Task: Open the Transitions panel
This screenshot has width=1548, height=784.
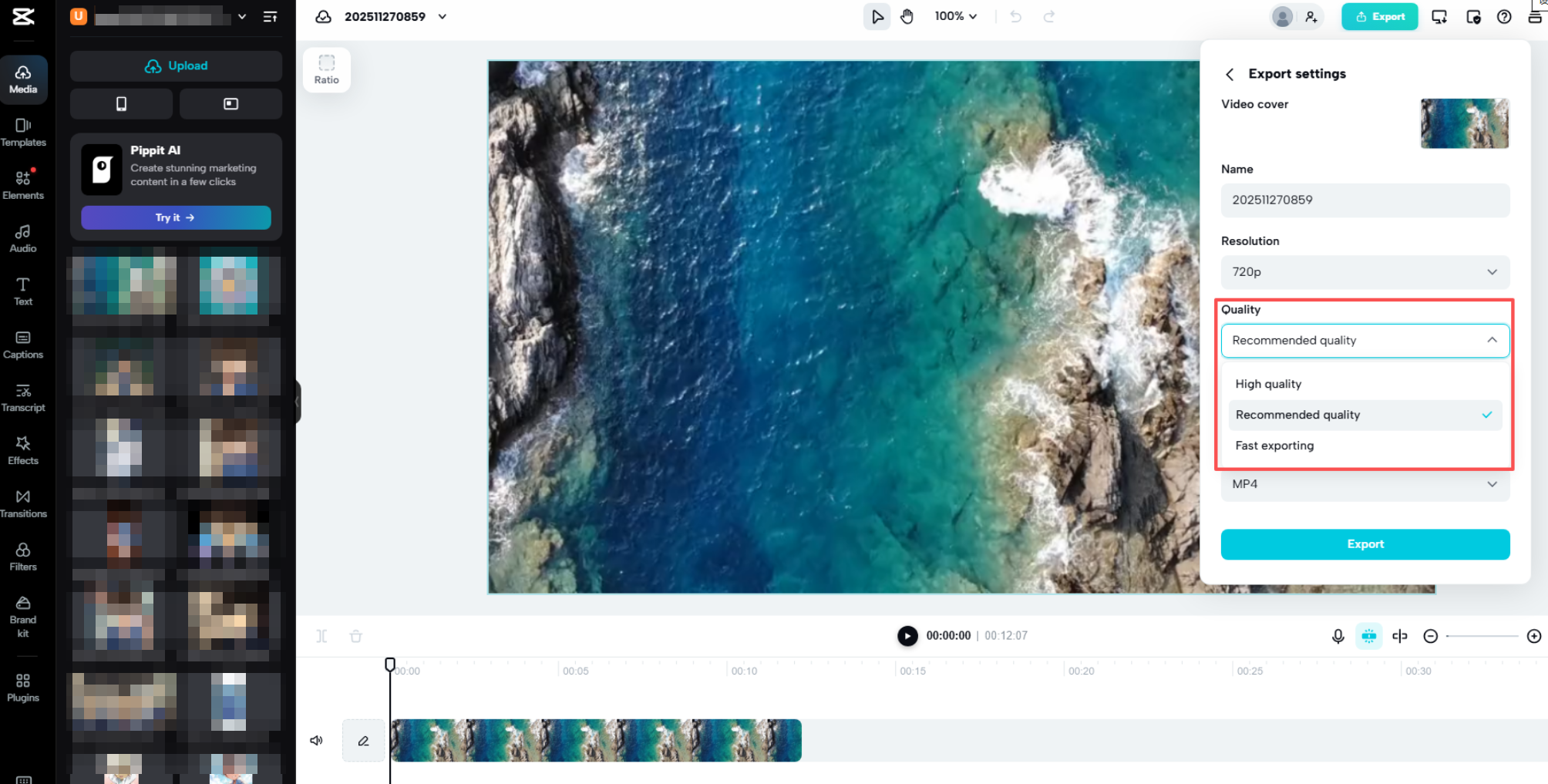Action: pyautogui.click(x=23, y=503)
